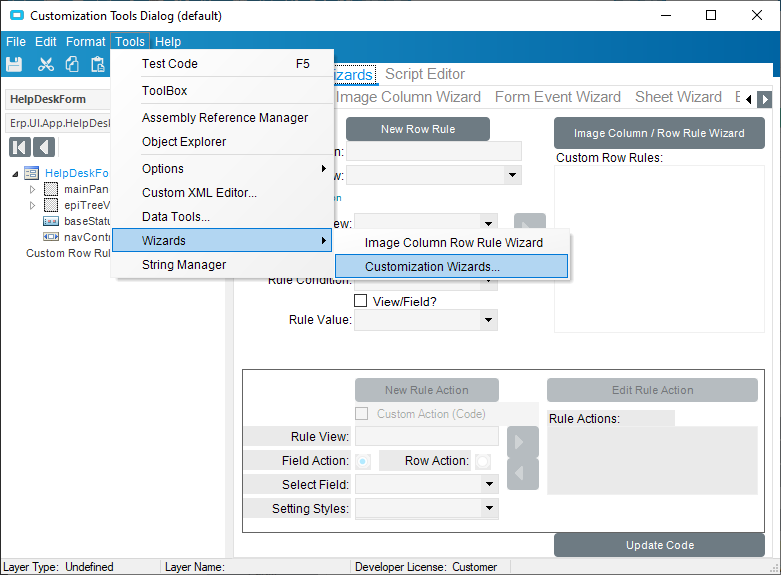
Task: Click the Rule Actions list area
Action: (652, 460)
